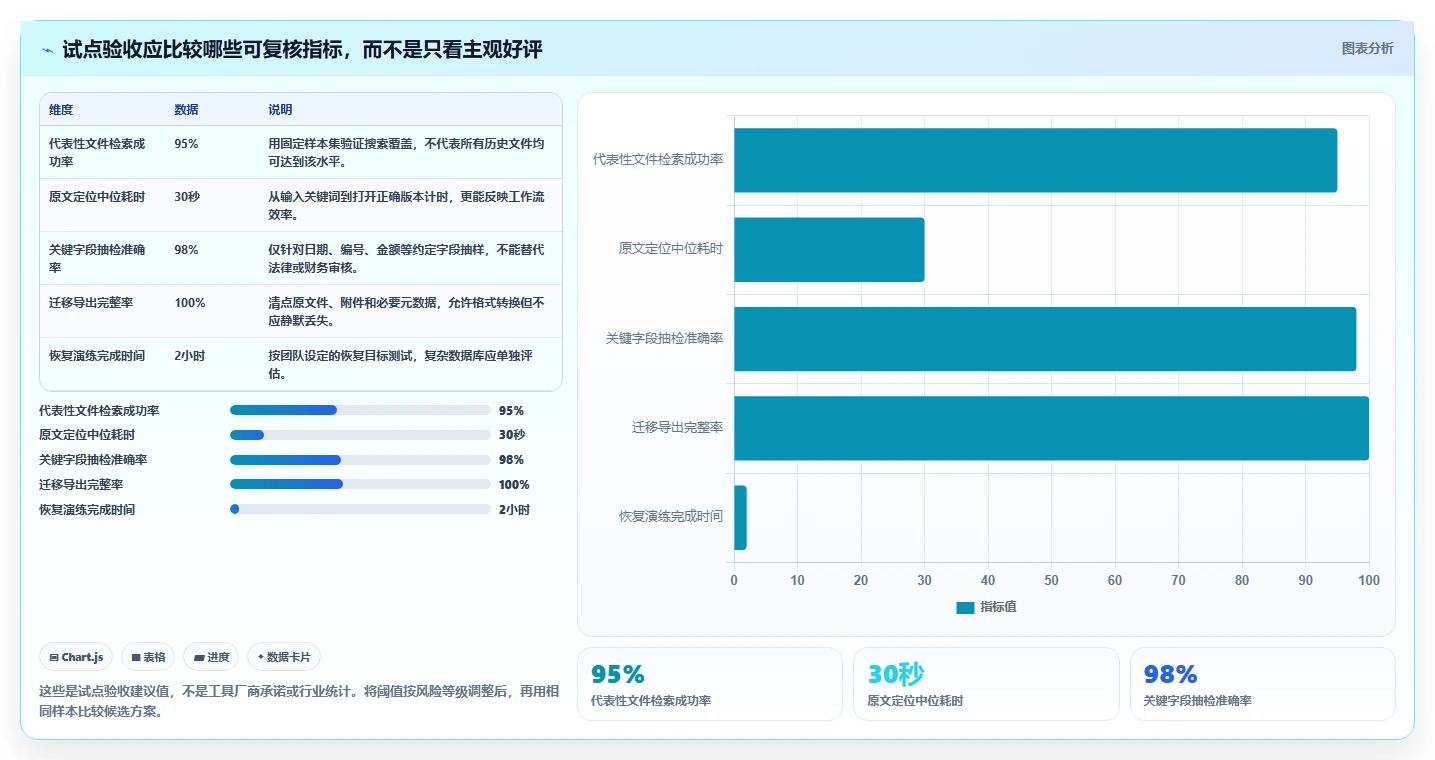Click the 恢复演练完成时间 progress bar showing 2小时
This screenshot has width=1435, height=760.
360,509
